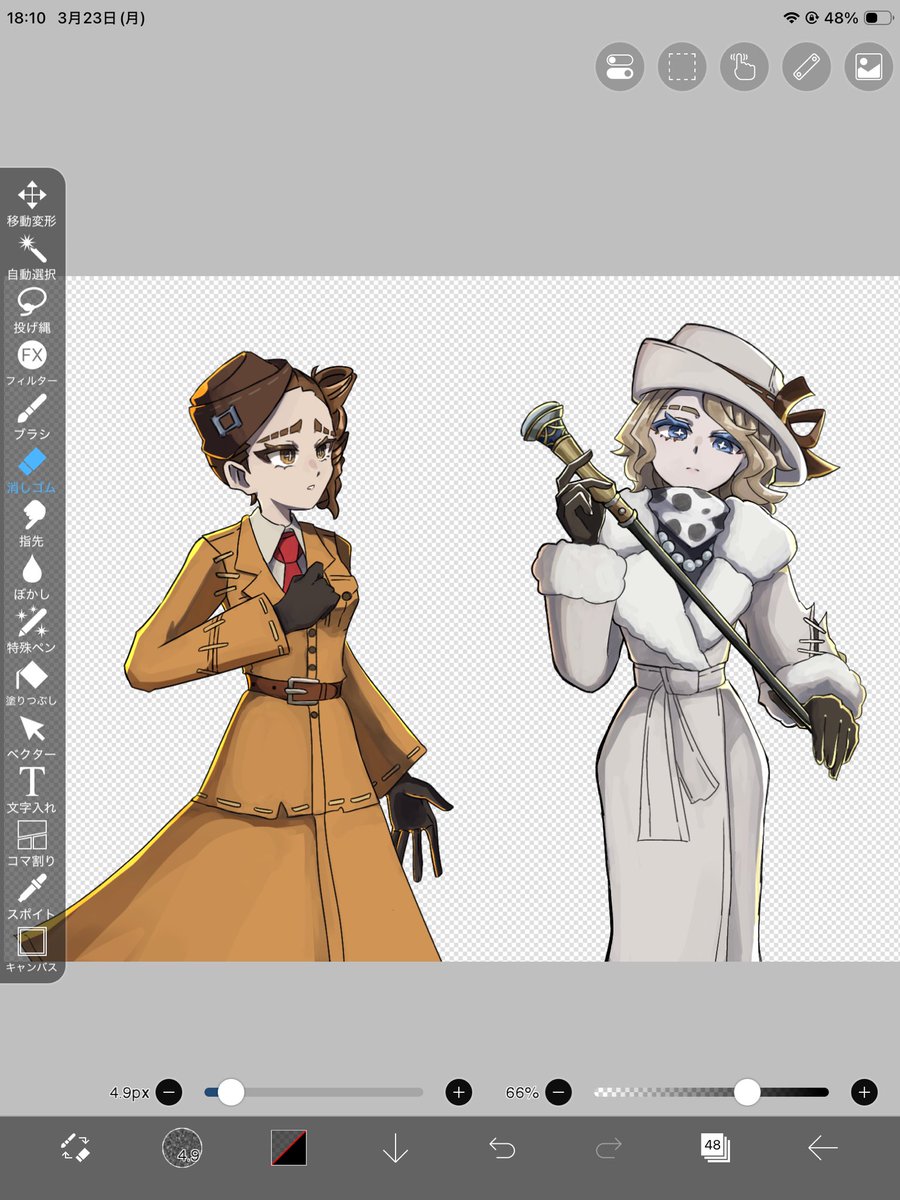This screenshot has height=1200, width=900.
Task: Decrease opacity with minus button
Action: click(x=559, y=1092)
